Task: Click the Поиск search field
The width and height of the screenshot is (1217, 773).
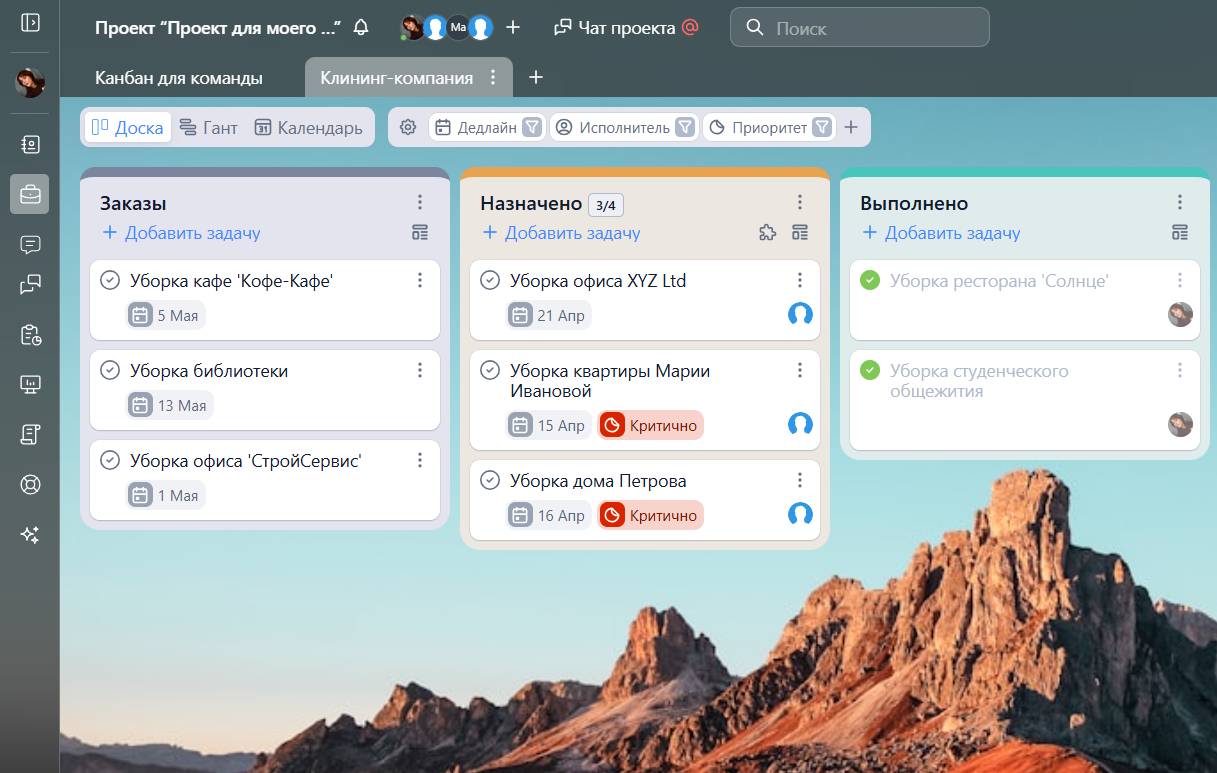Action: click(860, 28)
